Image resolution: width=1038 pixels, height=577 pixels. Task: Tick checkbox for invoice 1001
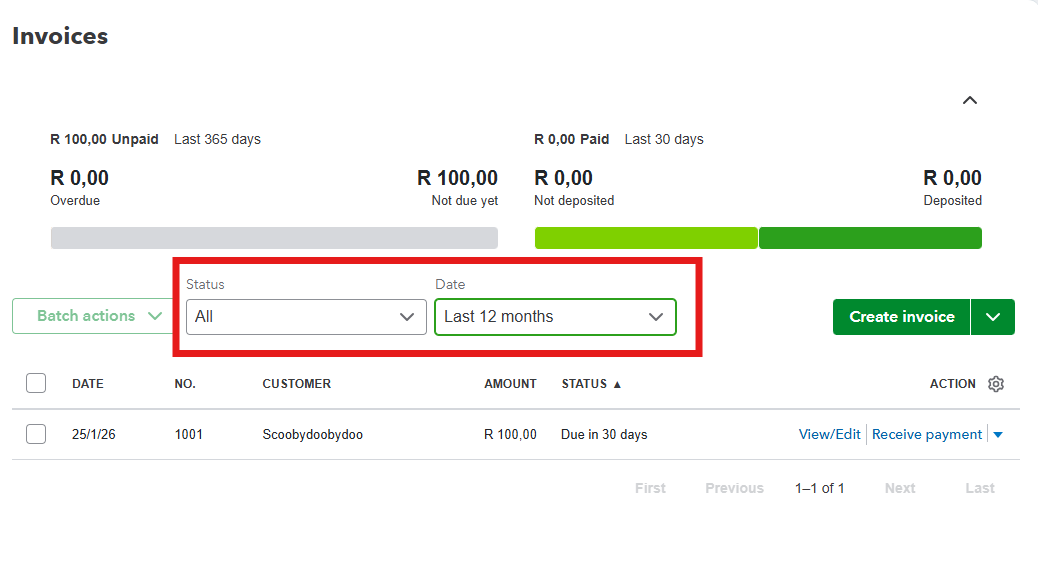[36, 434]
